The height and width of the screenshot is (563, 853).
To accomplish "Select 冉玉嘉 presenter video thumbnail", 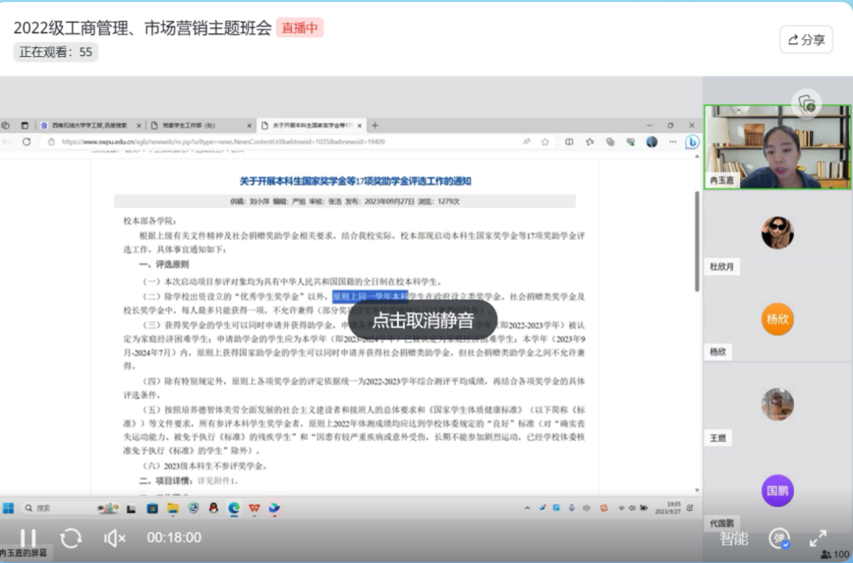I will [x=776, y=147].
